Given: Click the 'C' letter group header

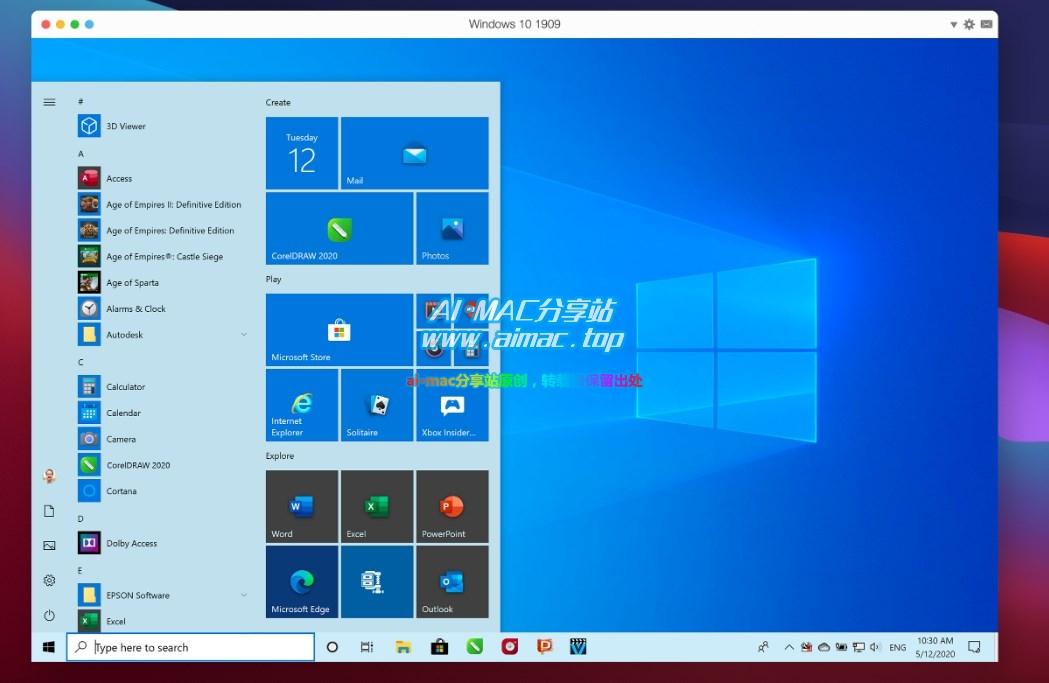Looking at the screenshot, I should point(81,362).
